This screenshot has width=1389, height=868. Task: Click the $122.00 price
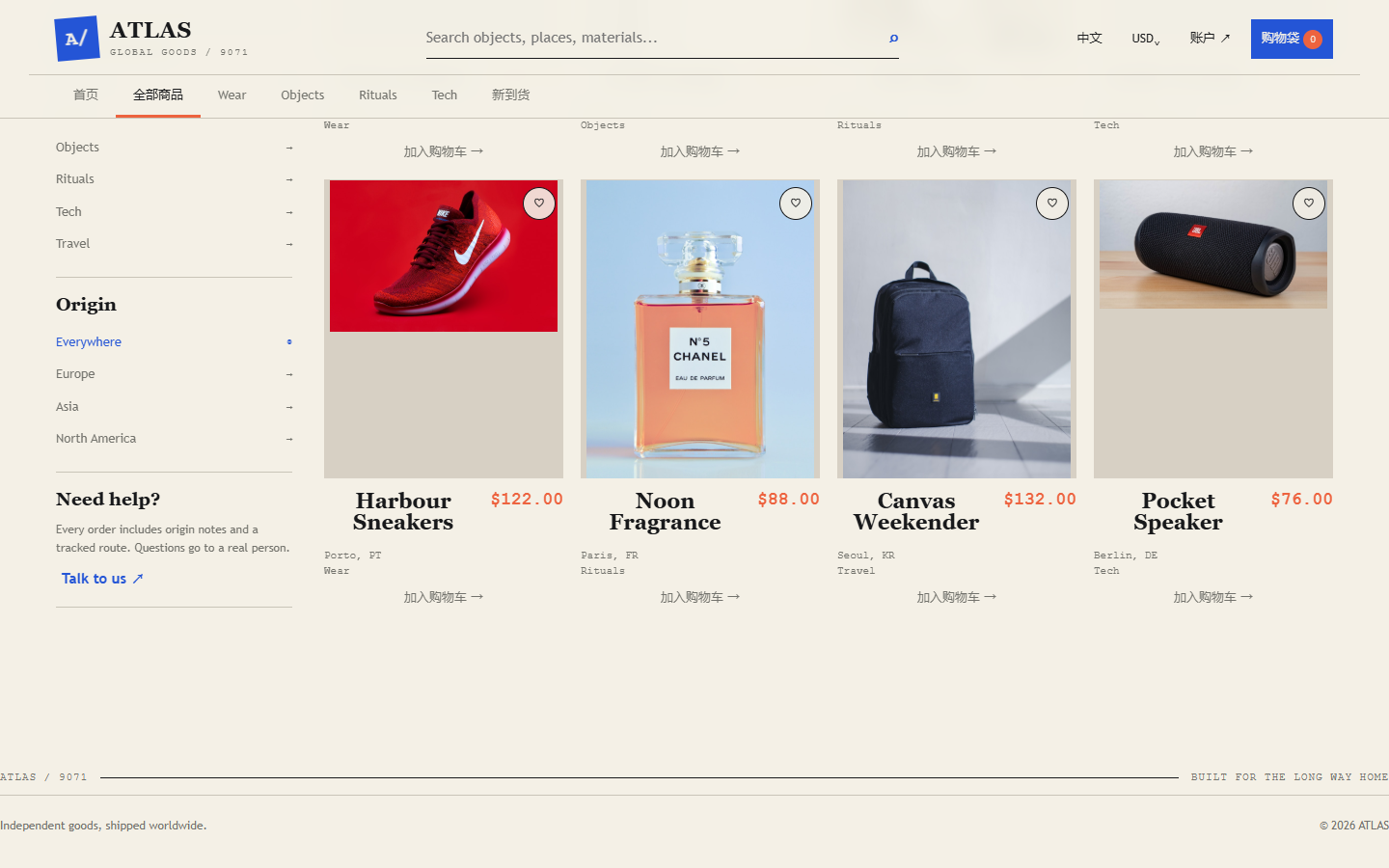pyautogui.click(x=527, y=500)
